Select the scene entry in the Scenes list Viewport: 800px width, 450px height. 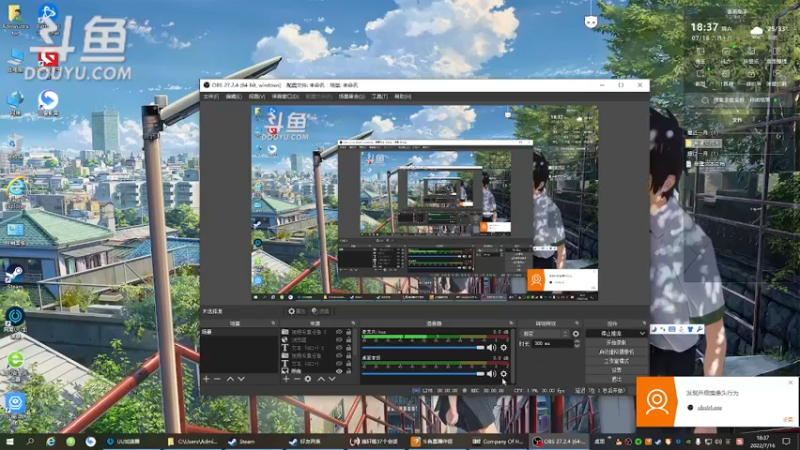tap(239, 332)
